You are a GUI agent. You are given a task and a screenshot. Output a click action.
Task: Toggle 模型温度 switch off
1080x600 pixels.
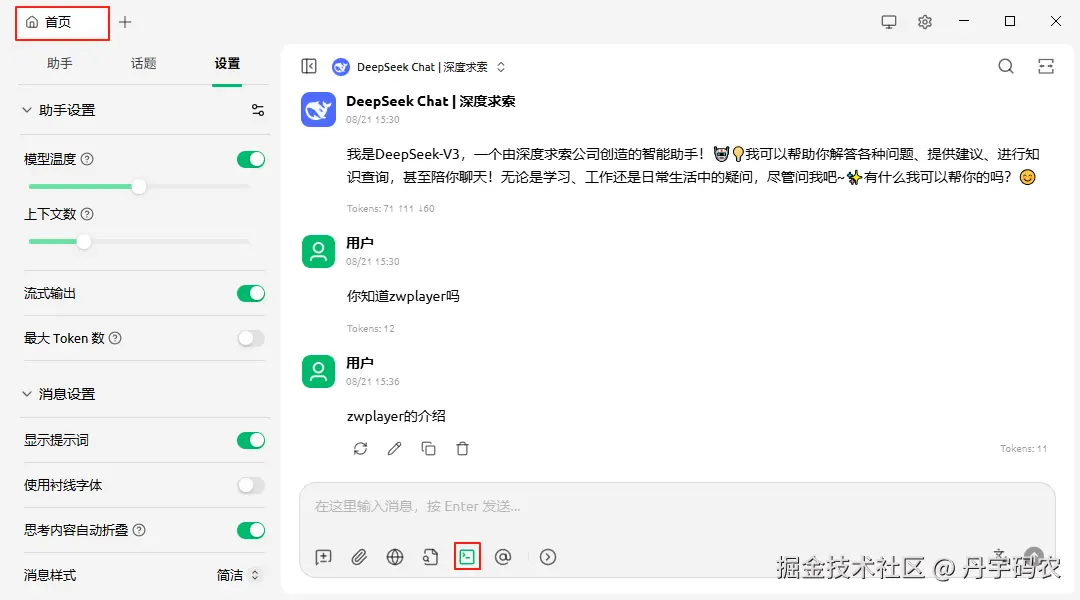(250, 158)
